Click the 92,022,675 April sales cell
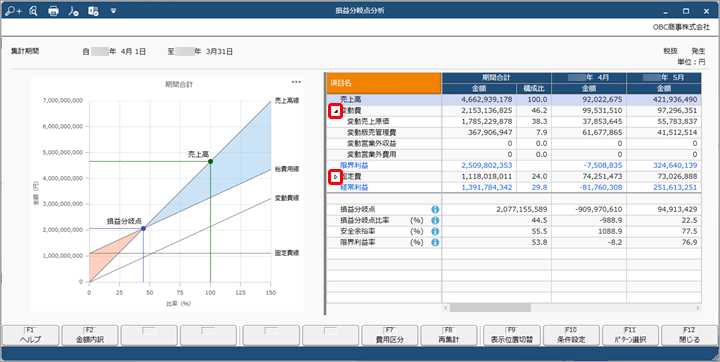 click(x=589, y=99)
